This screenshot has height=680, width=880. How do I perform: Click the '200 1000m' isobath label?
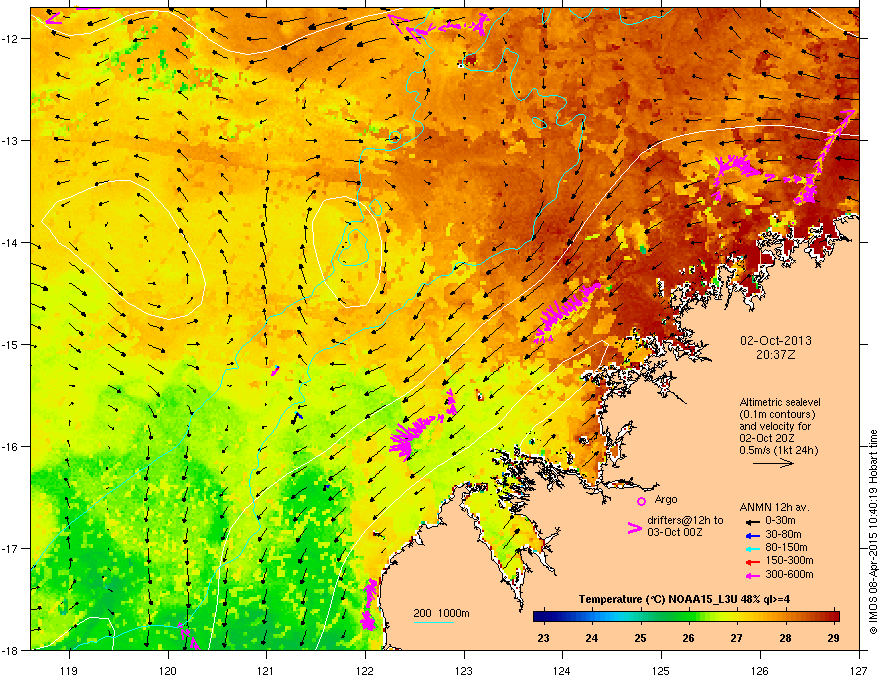pos(441,613)
